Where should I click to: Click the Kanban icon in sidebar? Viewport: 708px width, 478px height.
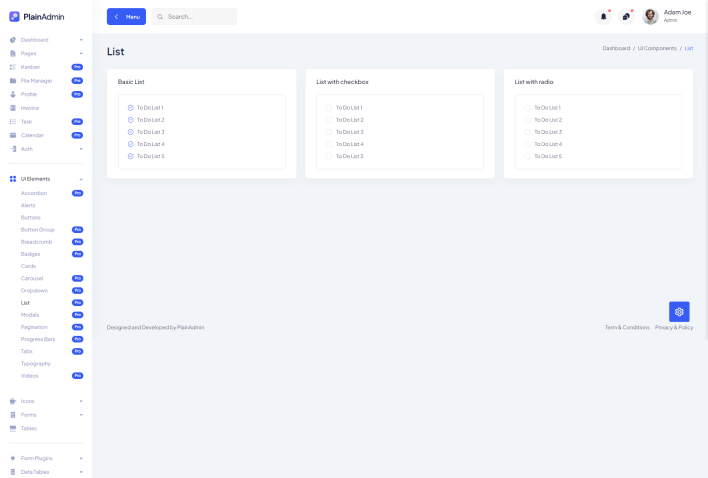tap(13, 67)
